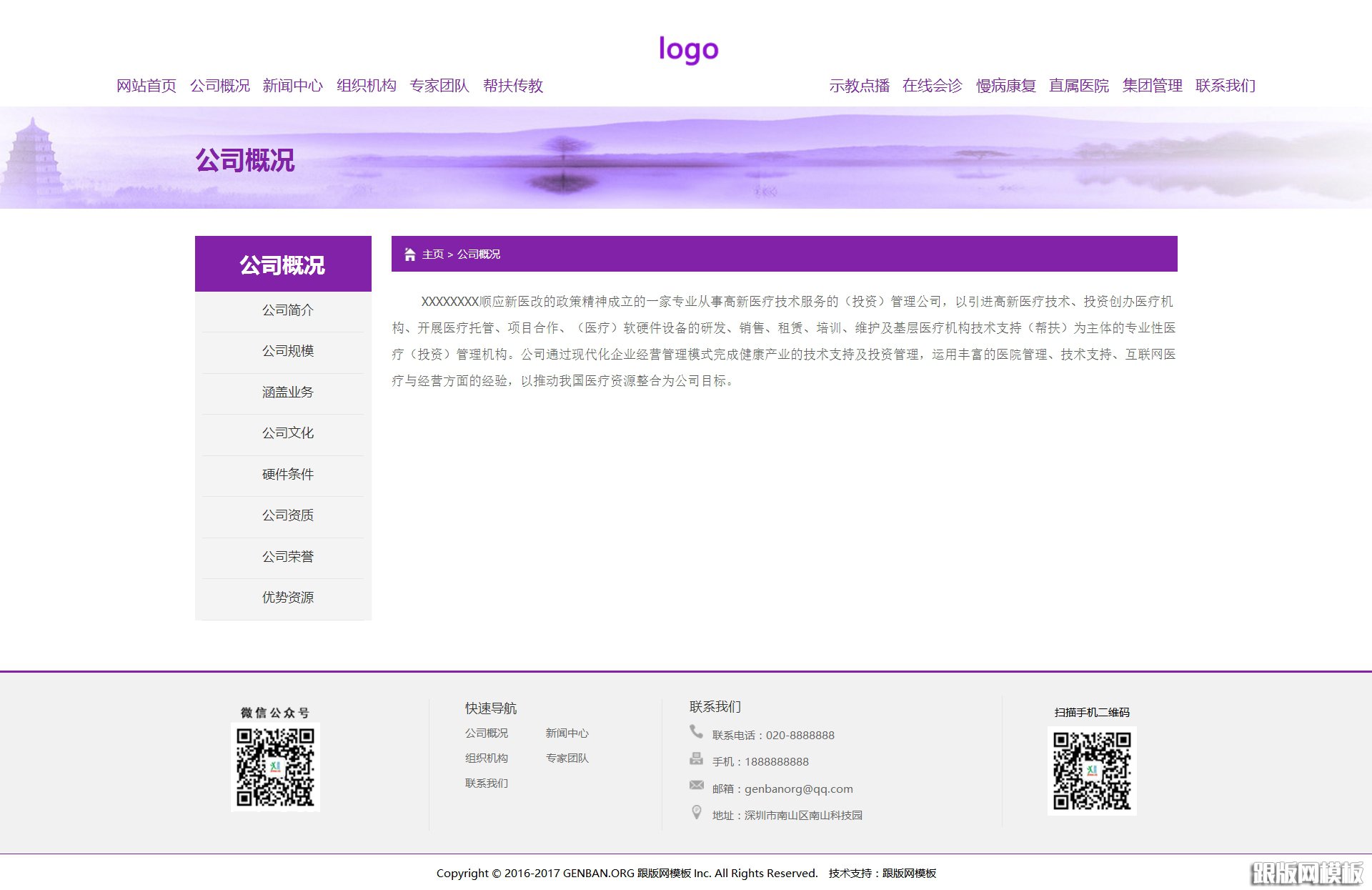This screenshot has width=1372, height=890.
Task: Select 公司简介 in the sidebar menu
Action: coord(287,310)
